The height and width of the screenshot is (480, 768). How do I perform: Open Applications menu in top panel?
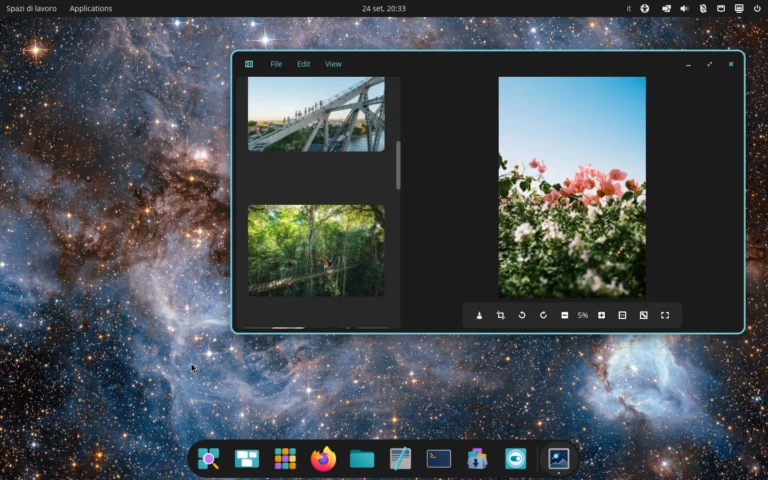coord(91,8)
